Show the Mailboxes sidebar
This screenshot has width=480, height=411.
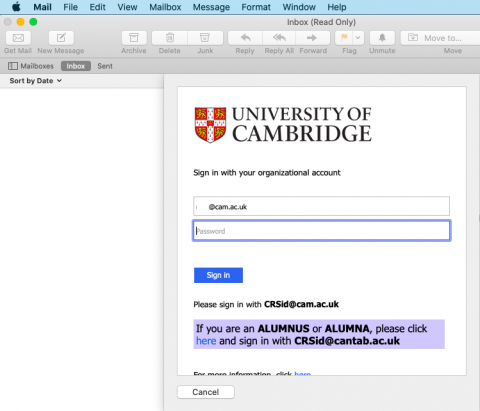tap(31, 66)
